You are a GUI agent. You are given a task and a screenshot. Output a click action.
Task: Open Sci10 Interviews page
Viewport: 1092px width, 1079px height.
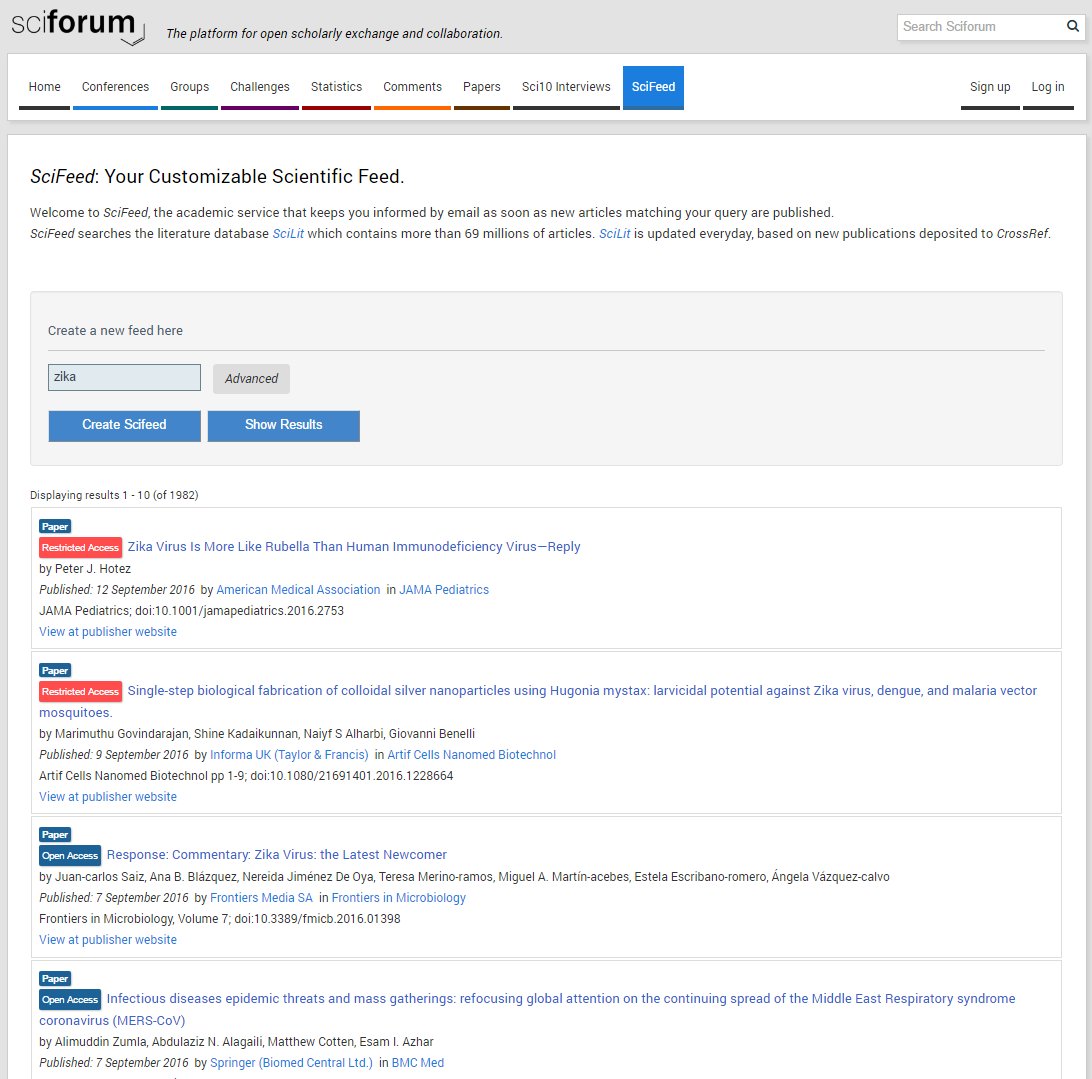[x=566, y=87]
